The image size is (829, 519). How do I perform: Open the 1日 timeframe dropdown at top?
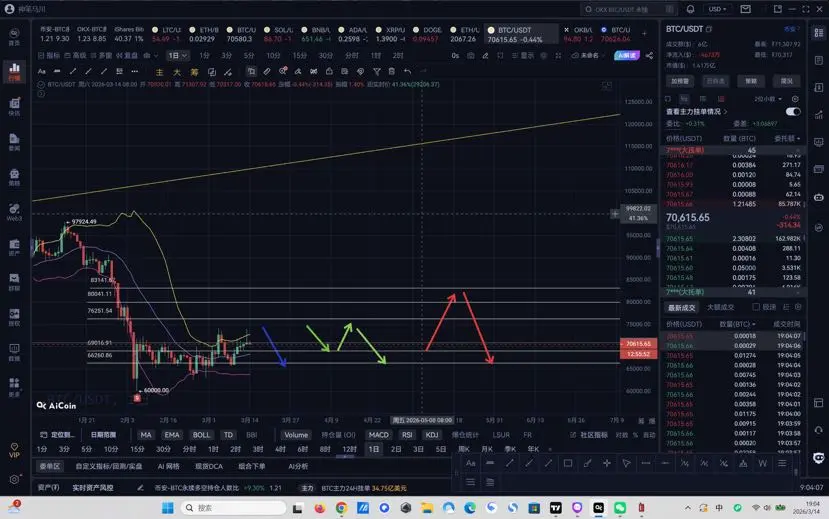(x=177, y=55)
